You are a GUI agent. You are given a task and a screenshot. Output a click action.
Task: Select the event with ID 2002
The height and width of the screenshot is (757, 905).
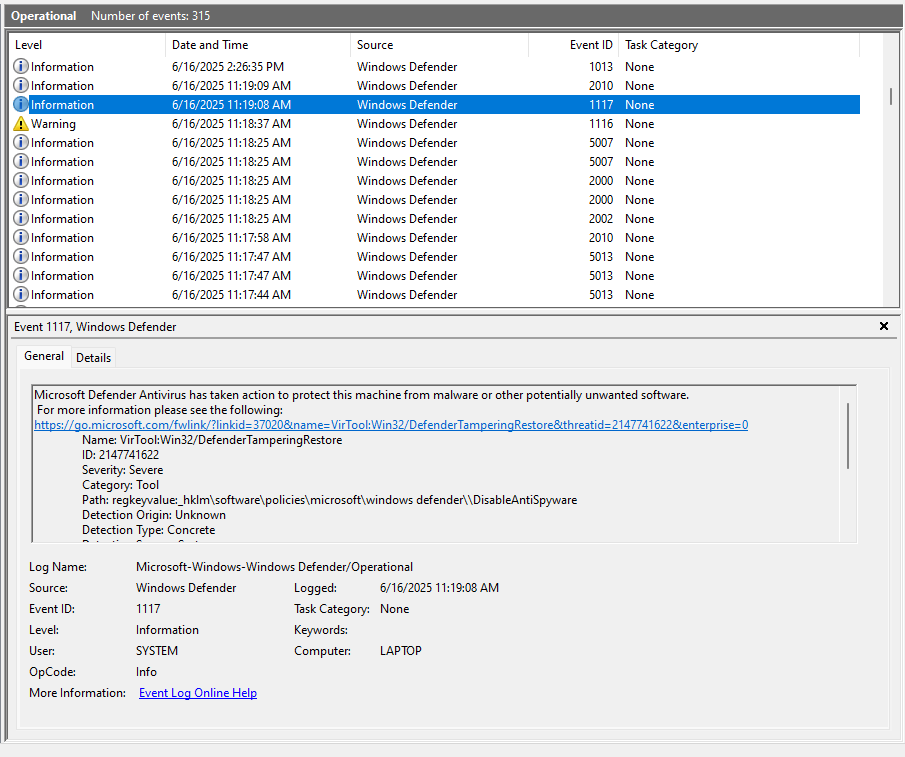point(436,219)
